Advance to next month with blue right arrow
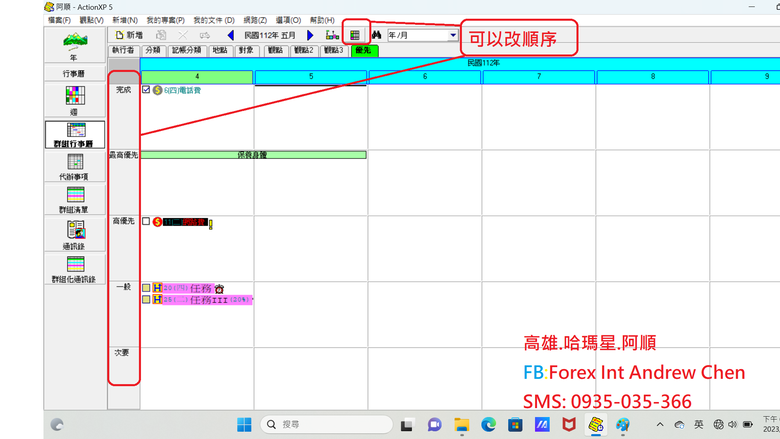 coord(310,35)
